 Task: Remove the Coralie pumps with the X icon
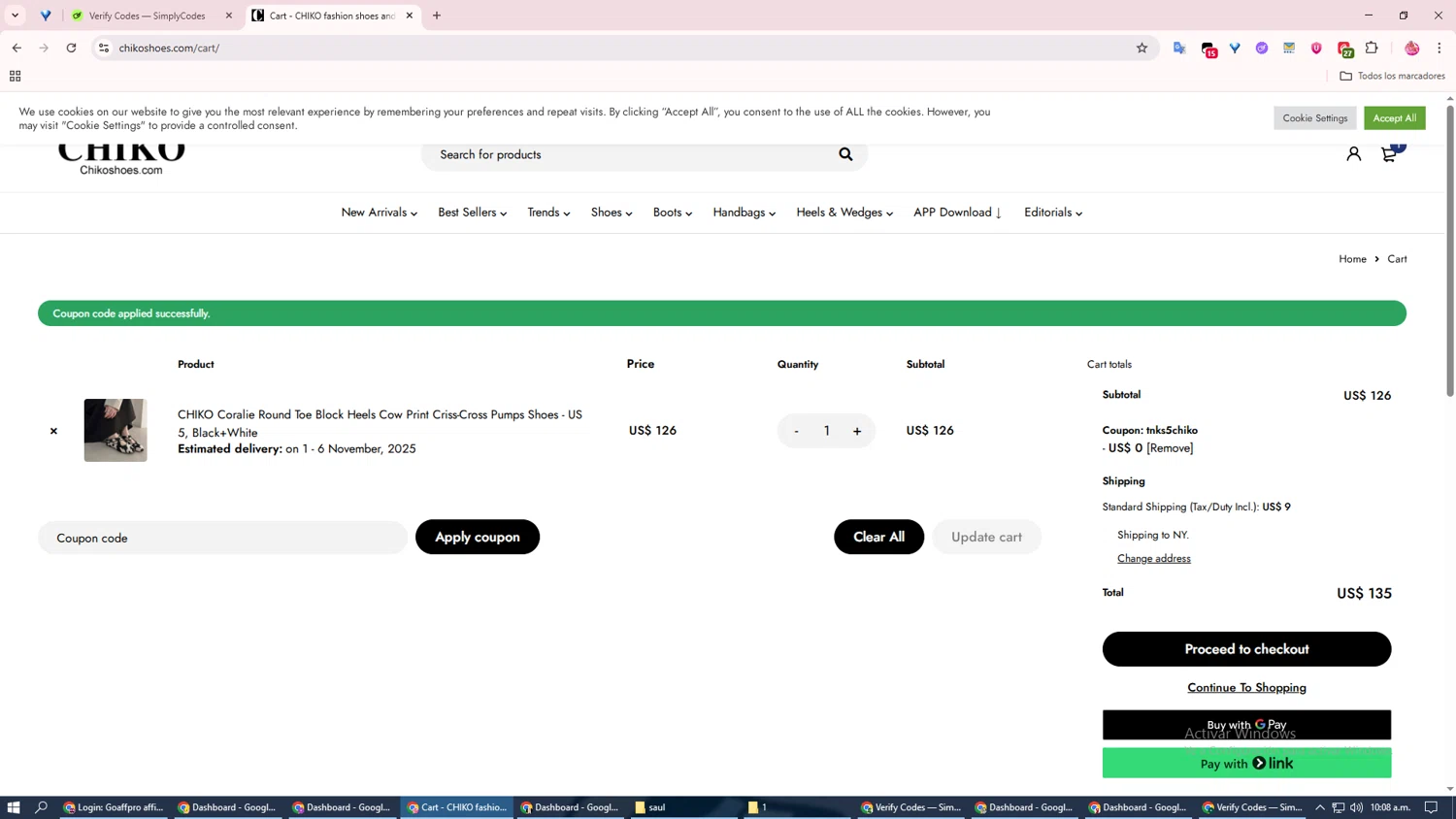point(53,431)
